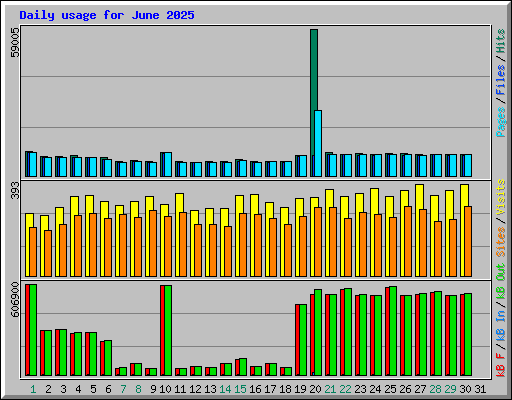Click the green day 21 label
512x400 pixels.
coord(330,389)
